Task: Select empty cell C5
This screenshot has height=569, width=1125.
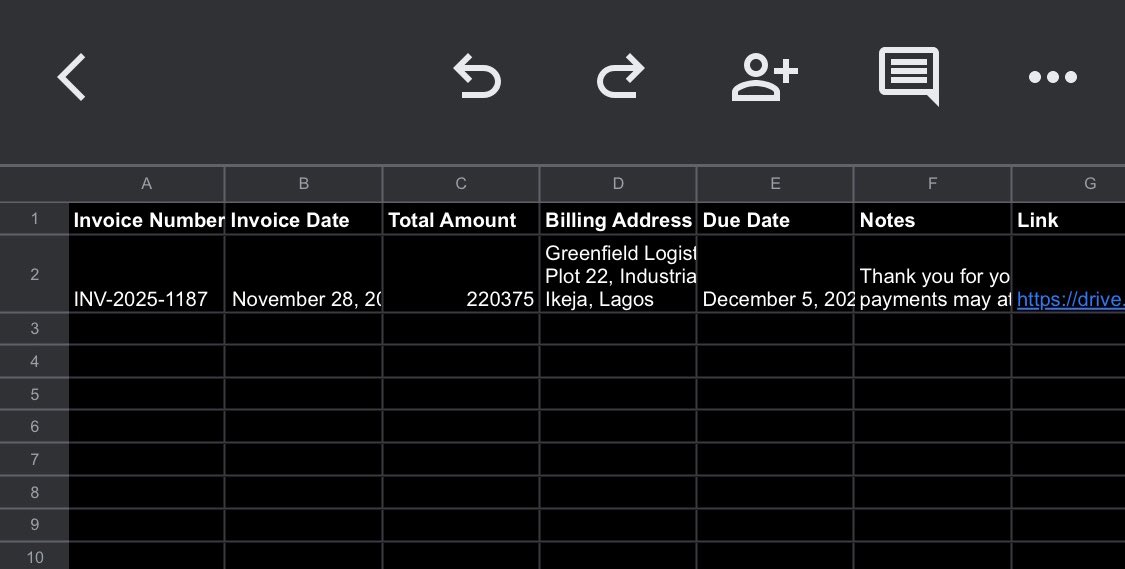Action: [461, 395]
